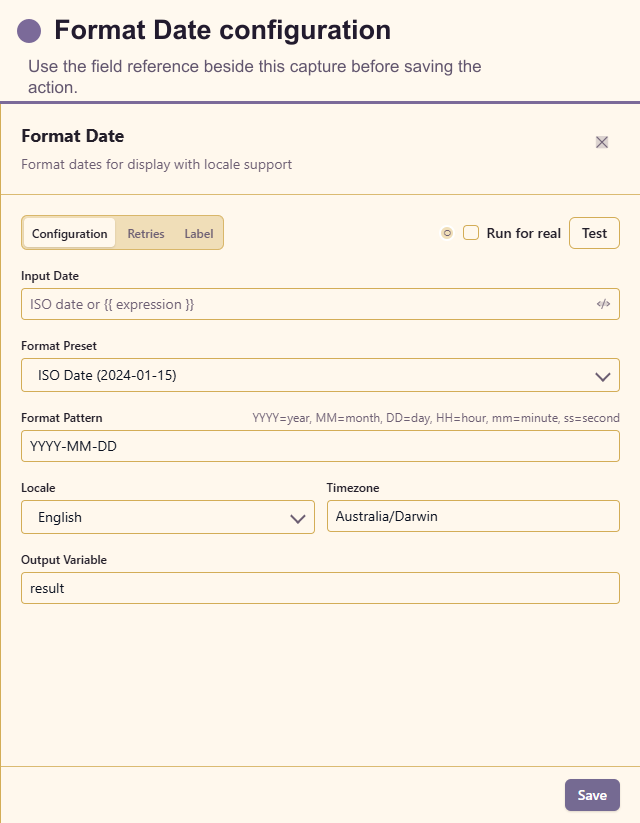Viewport: 640px width, 823px height.
Task: Click the small circle status icon beside Run for real
Action: 447,233
